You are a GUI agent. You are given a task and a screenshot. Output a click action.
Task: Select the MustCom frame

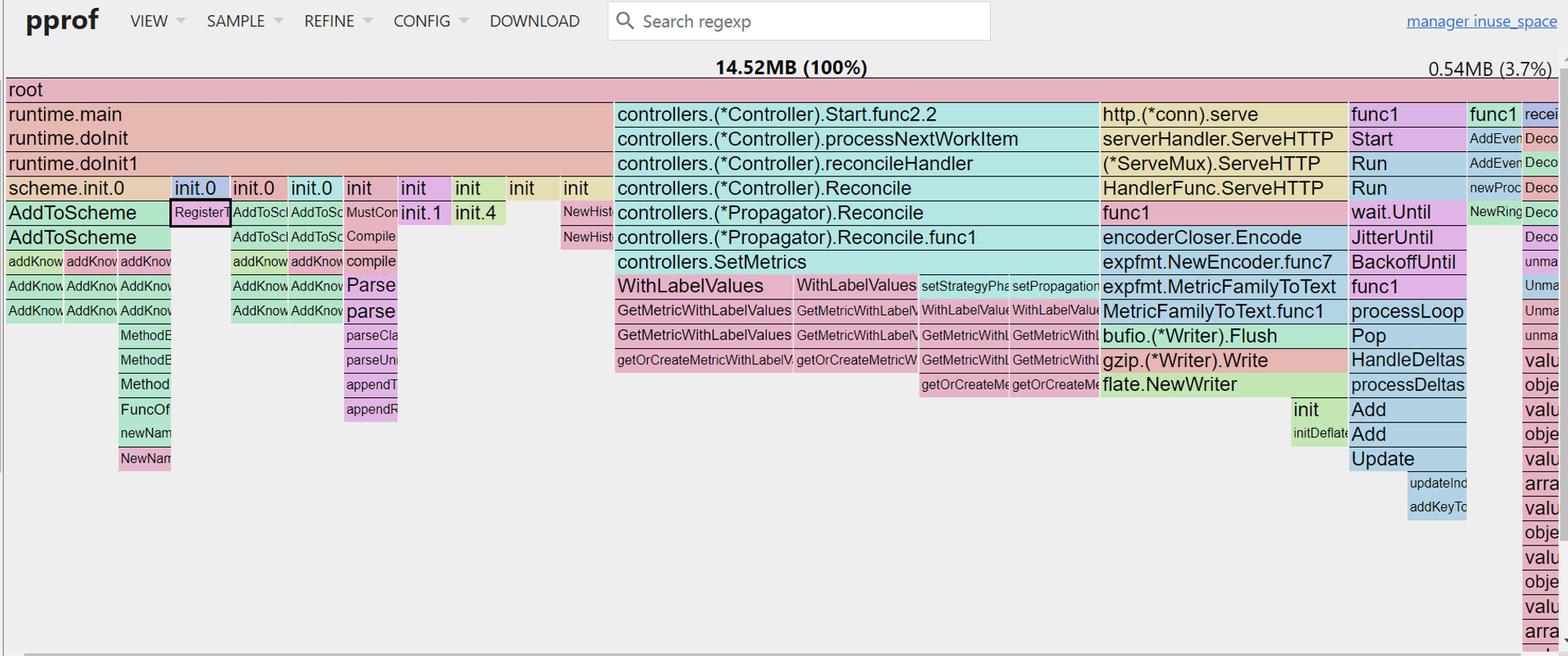(x=371, y=212)
